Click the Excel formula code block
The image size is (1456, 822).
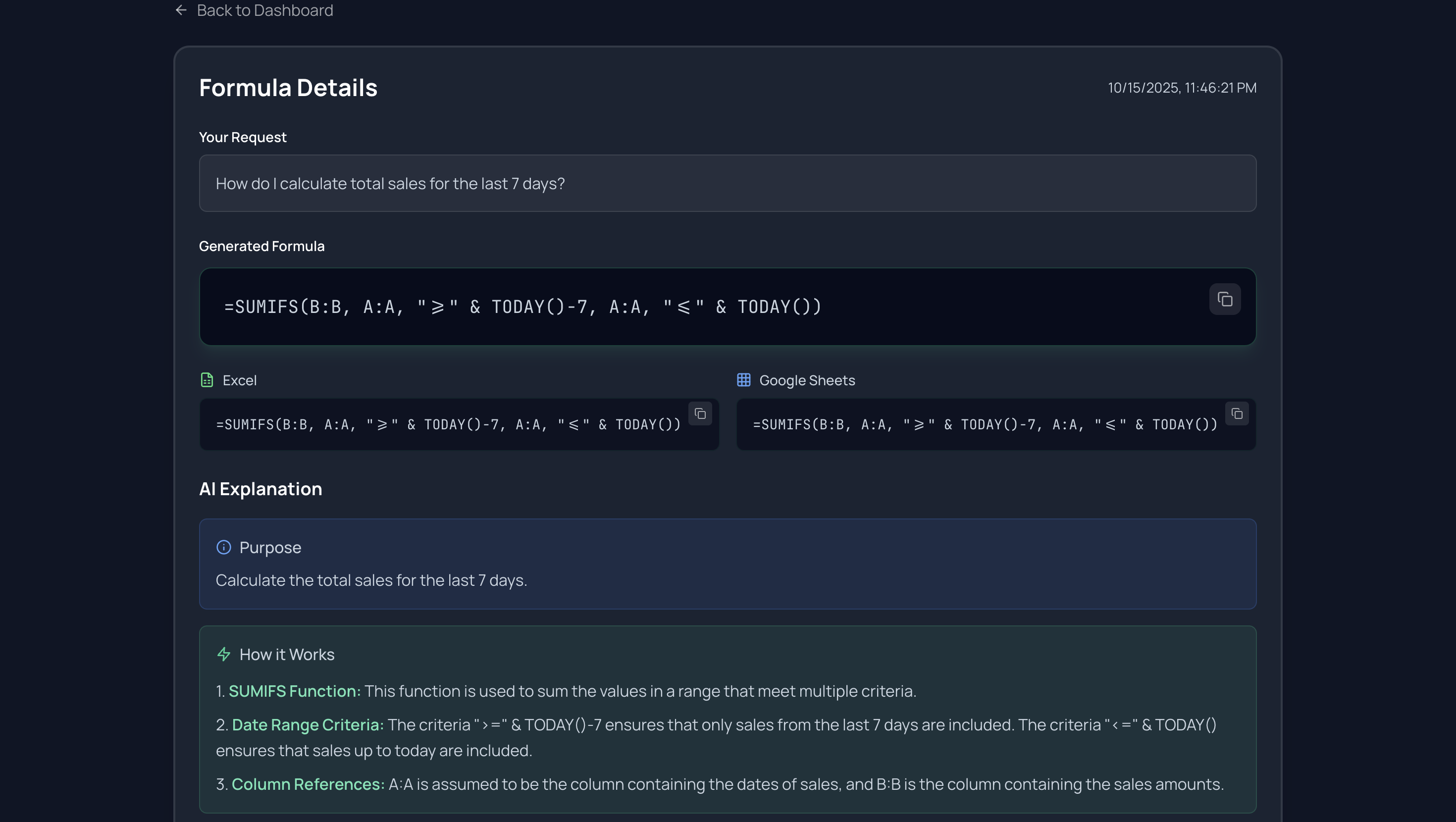(x=448, y=424)
